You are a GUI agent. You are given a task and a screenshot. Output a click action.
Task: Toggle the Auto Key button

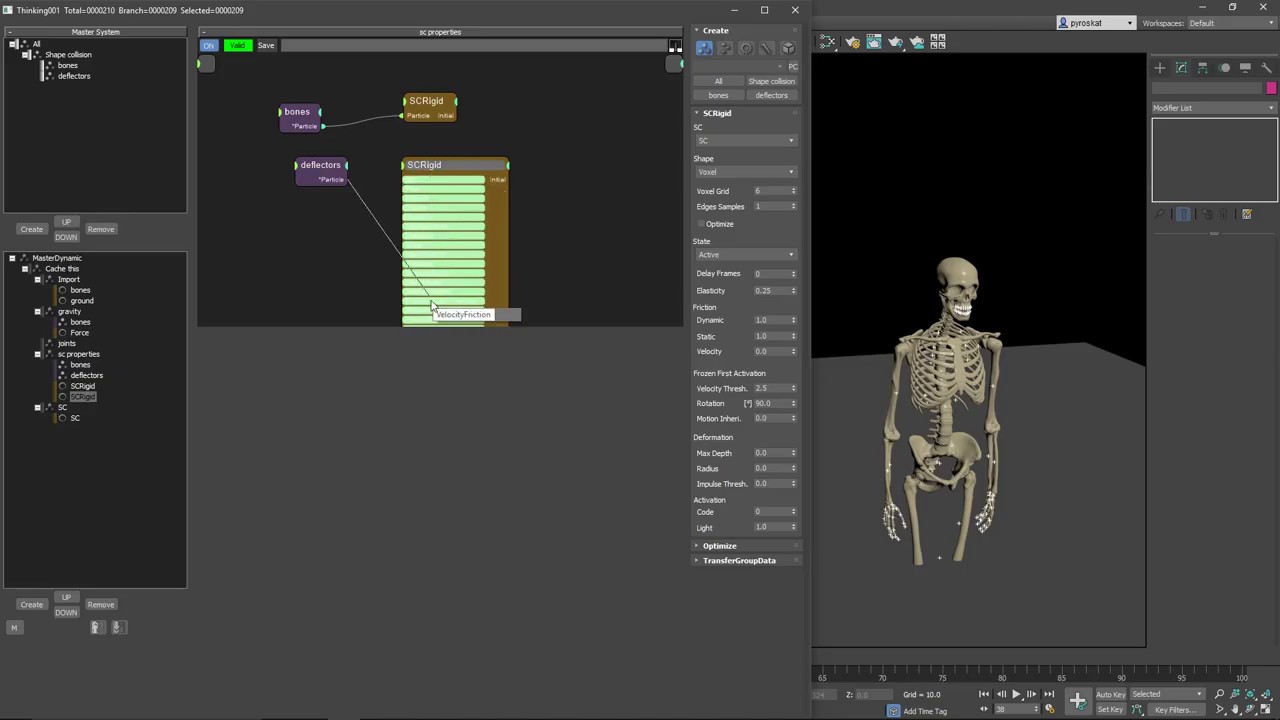pos(1110,694)
